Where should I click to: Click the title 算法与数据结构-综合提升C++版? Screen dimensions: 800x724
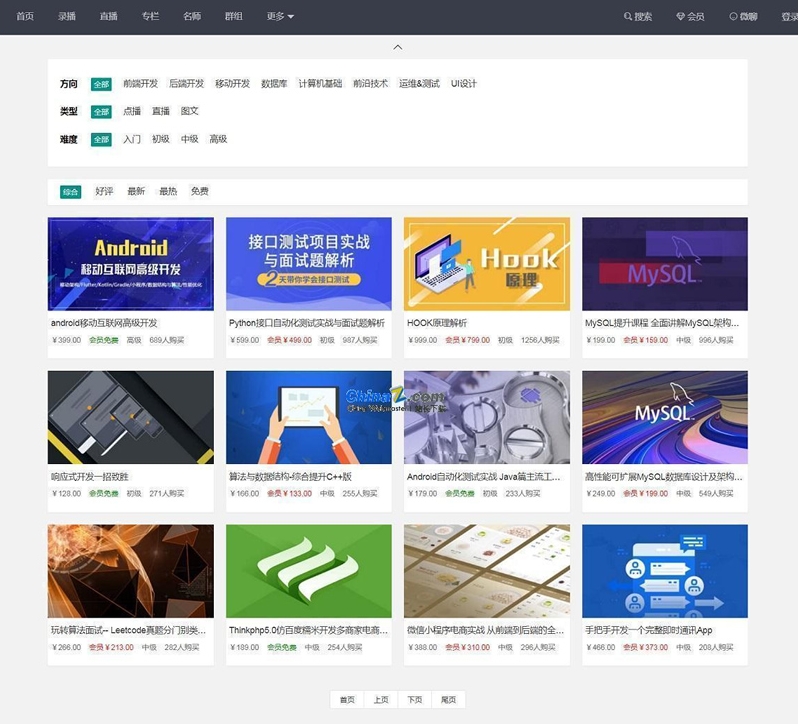point(290,477)
